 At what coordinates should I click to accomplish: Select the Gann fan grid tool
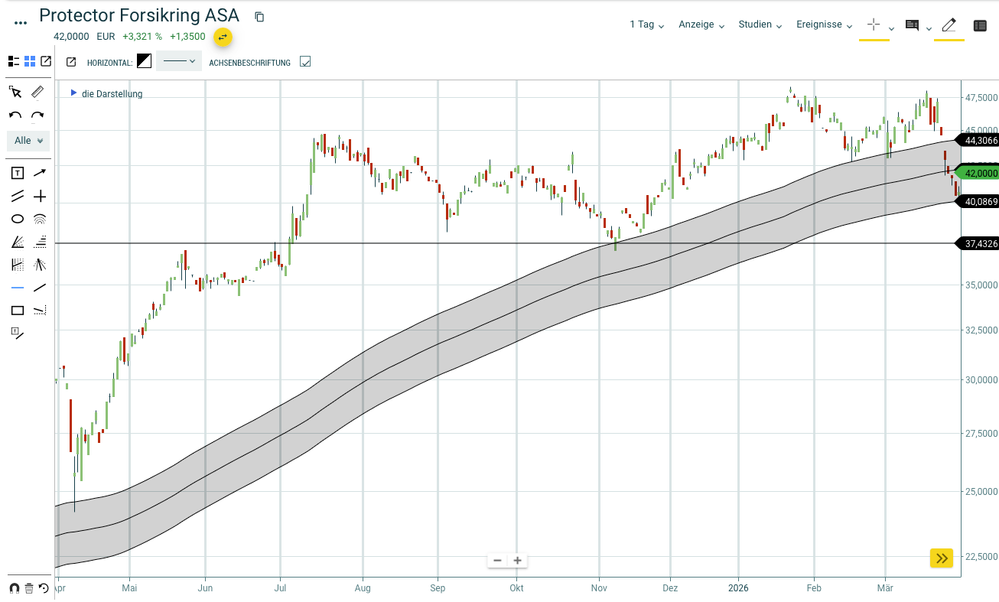tap(17, 265)
